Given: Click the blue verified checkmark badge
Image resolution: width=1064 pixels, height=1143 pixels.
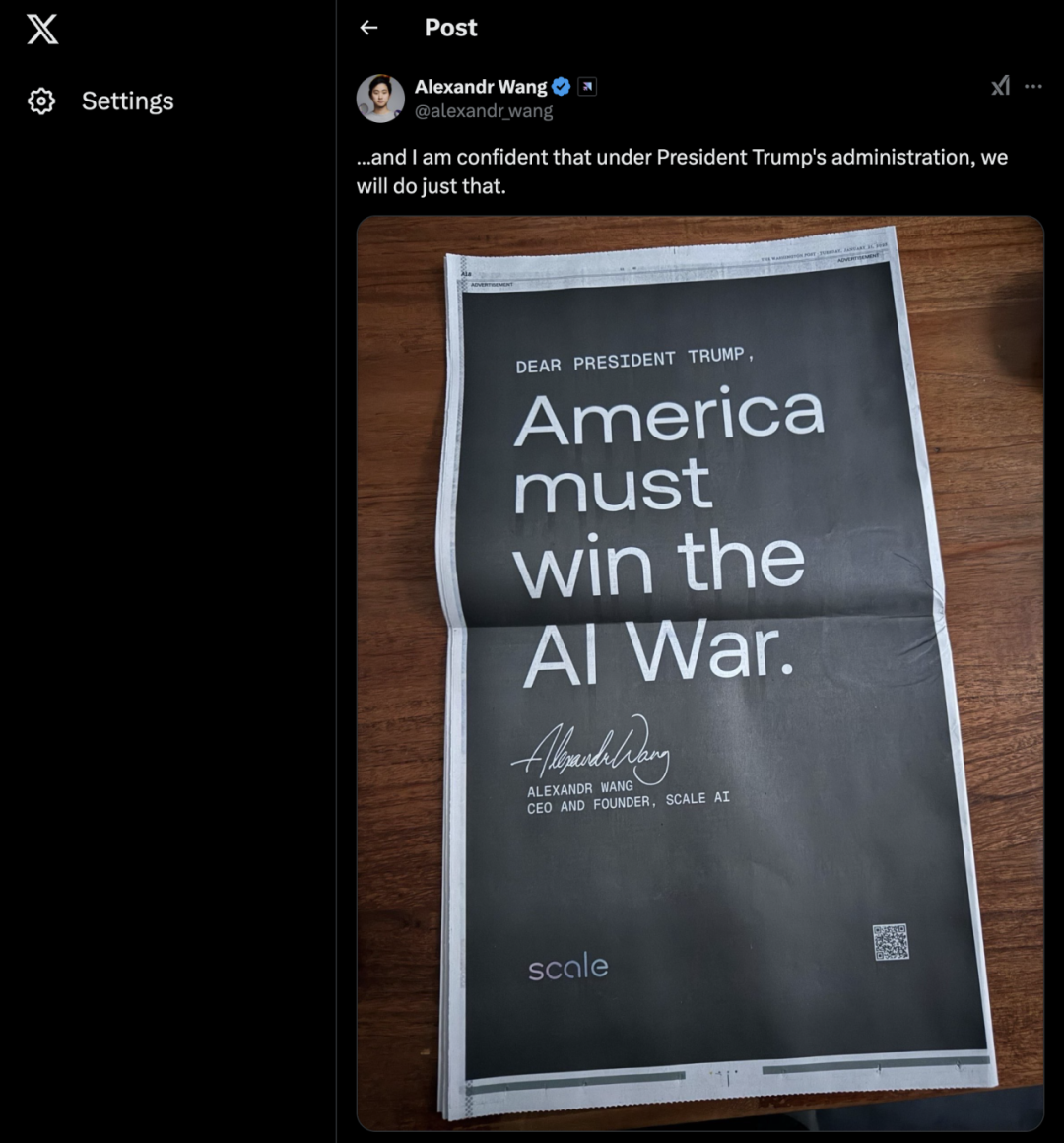Looking at the screenshot, I should [x=562, y=87].
